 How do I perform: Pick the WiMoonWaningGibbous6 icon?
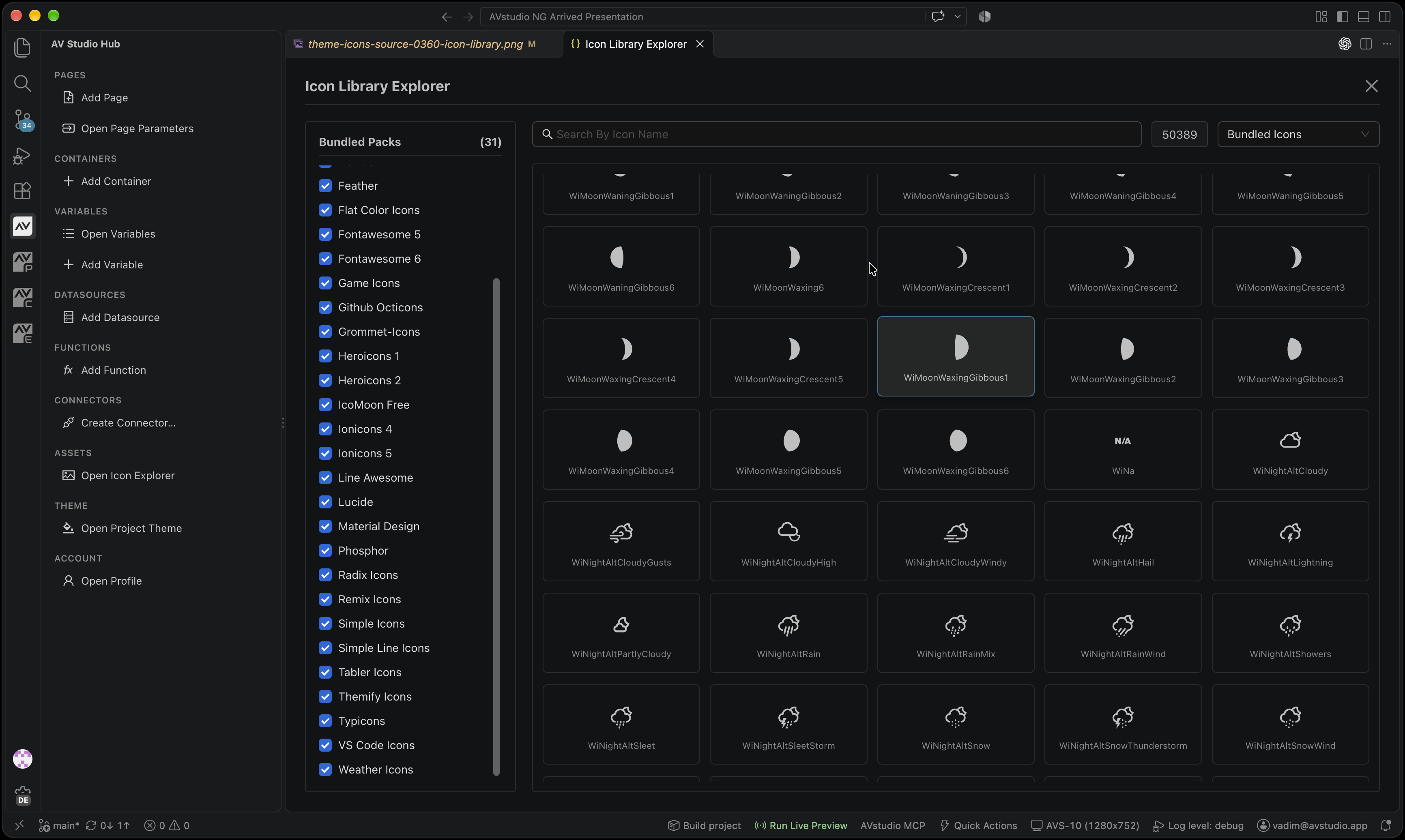click(x=621, y=266)
